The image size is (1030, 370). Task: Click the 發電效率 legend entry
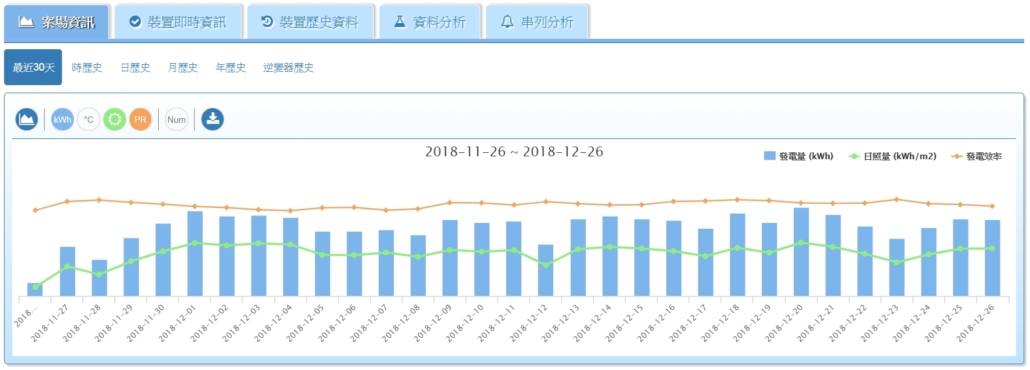point(976,156)
